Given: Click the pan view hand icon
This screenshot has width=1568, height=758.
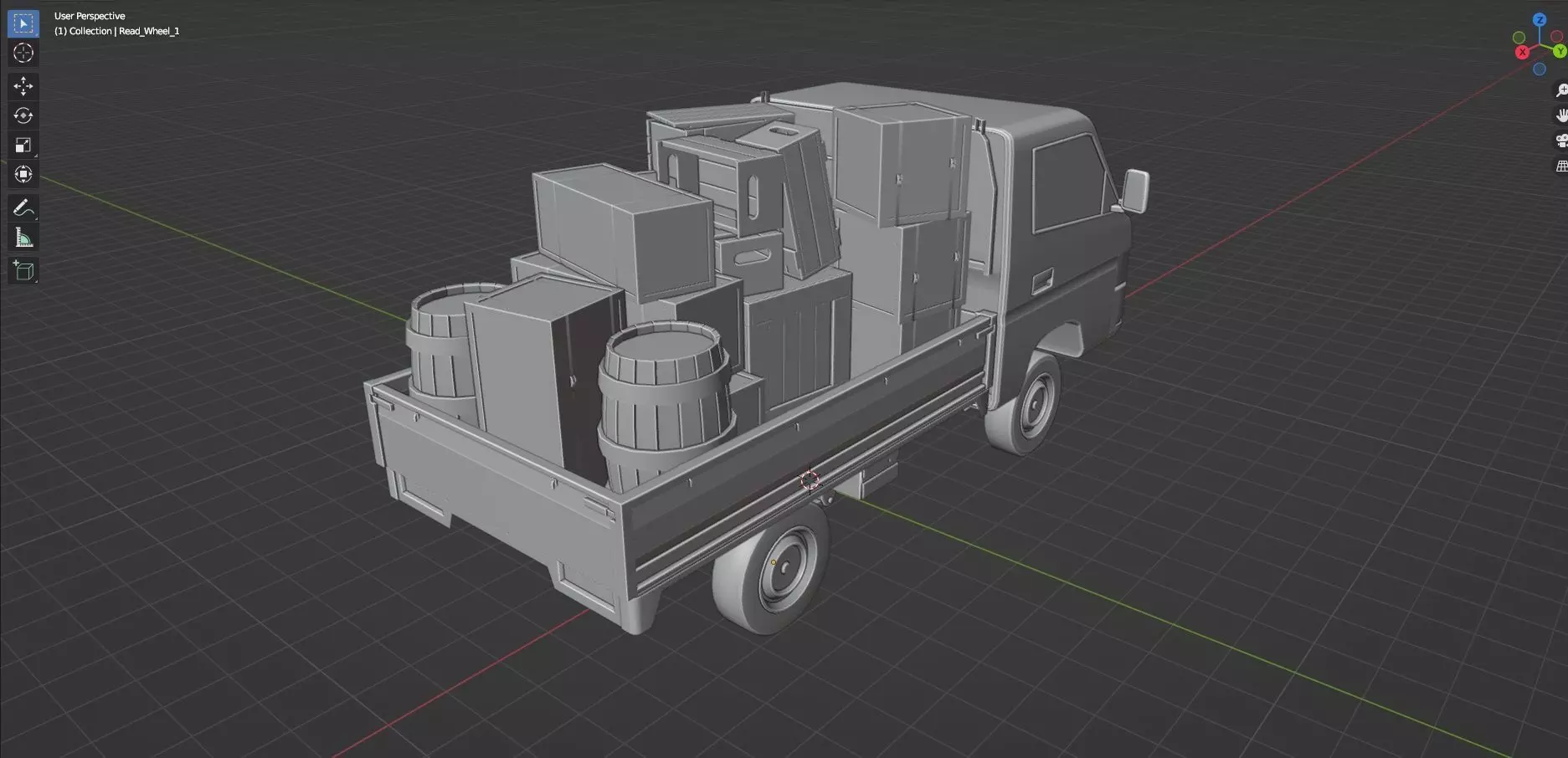Looking at the screenshot, I should (x=1561, y=115).
